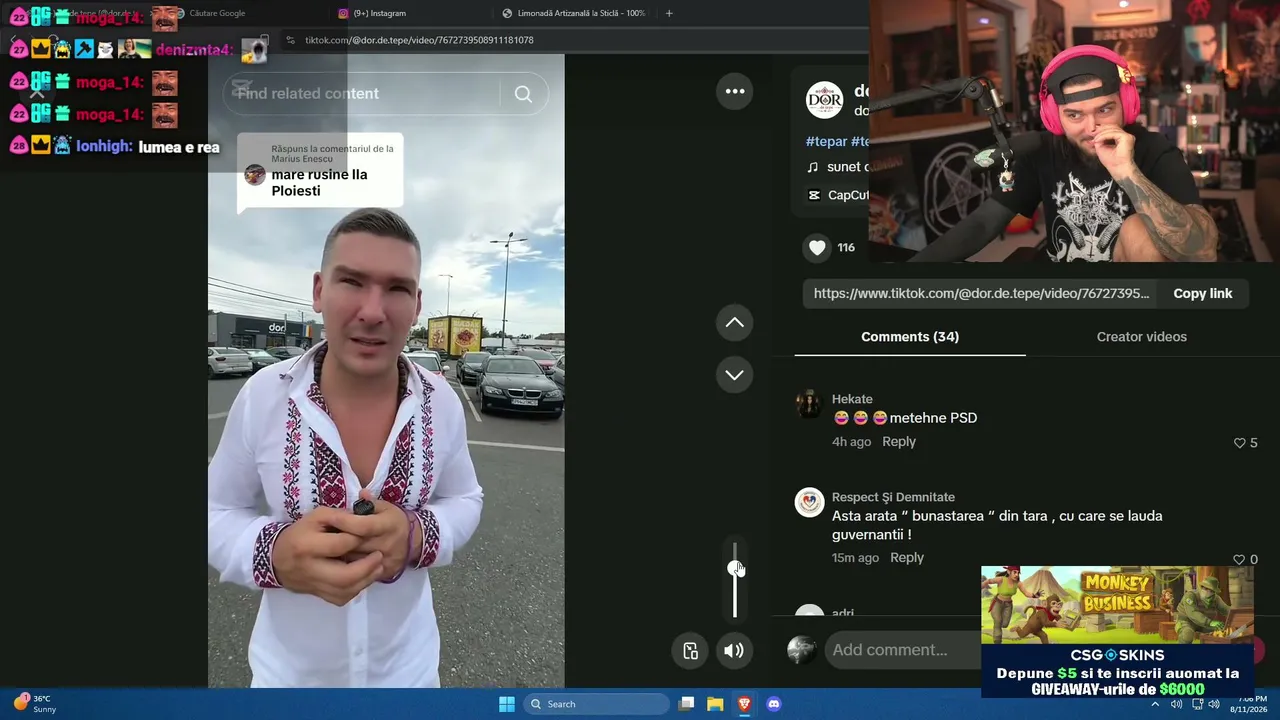Open the CapCut icon link
The width and height of the screenshot is (1280, 720).
pos(814,195)
